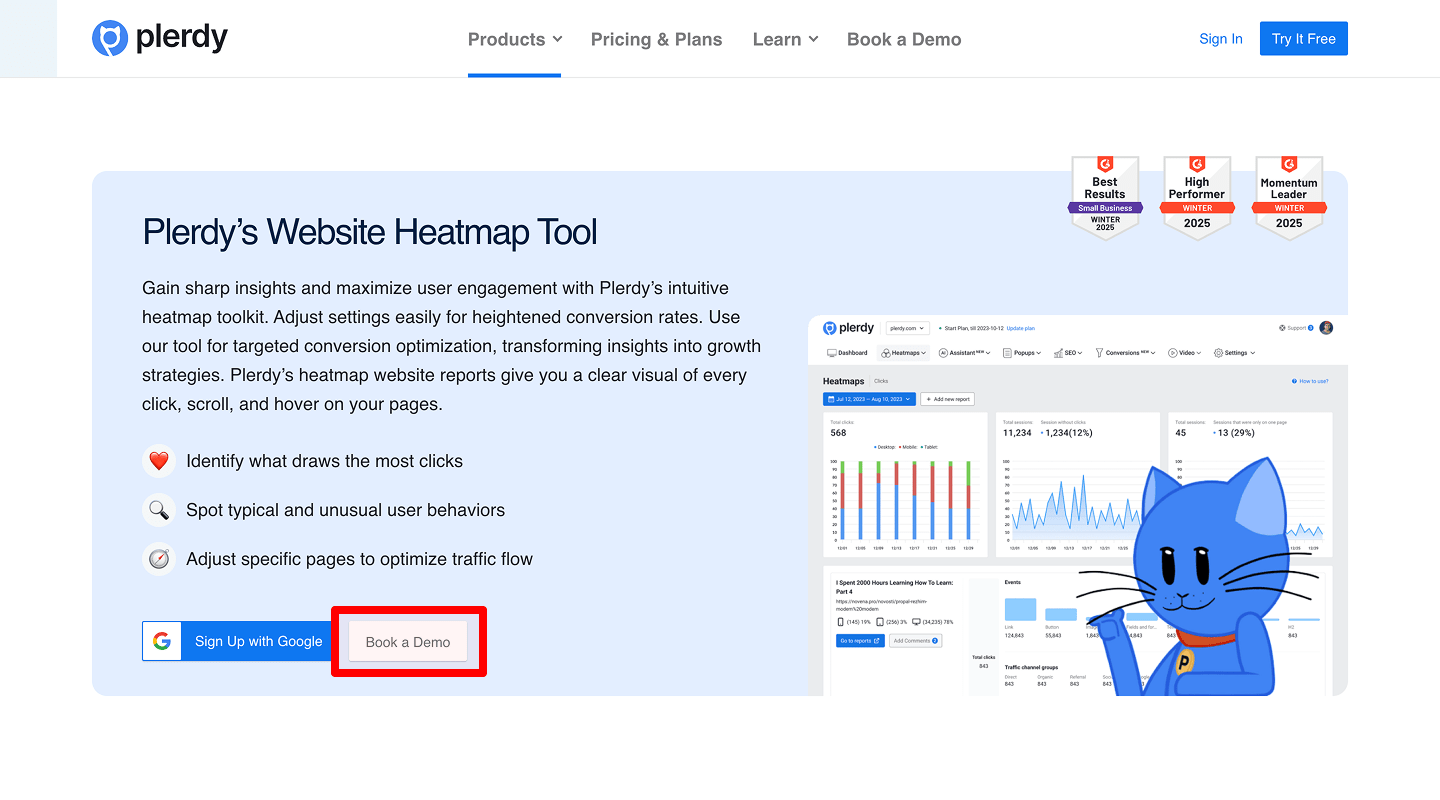The height and width of the screenshot is (800, 1440).
Task: Switch to the Clicks tab under Heatmaps
Action: (x=881, y=381)
